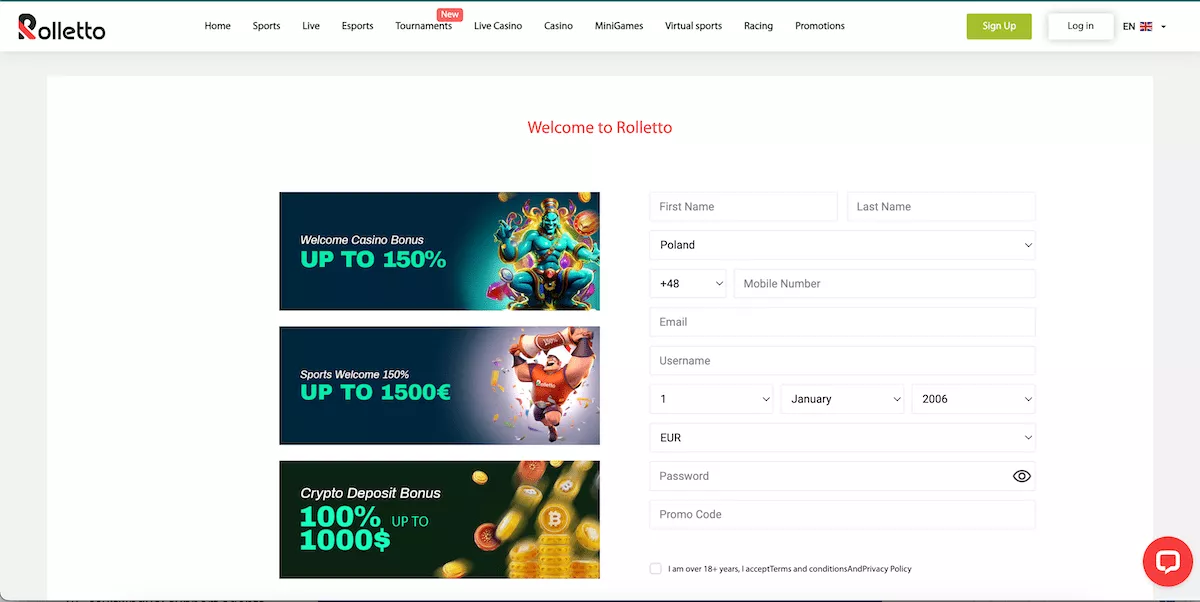Open the live chat bubble
The width and height of the screenshot is (1200, 602).
click(1167, 561)
